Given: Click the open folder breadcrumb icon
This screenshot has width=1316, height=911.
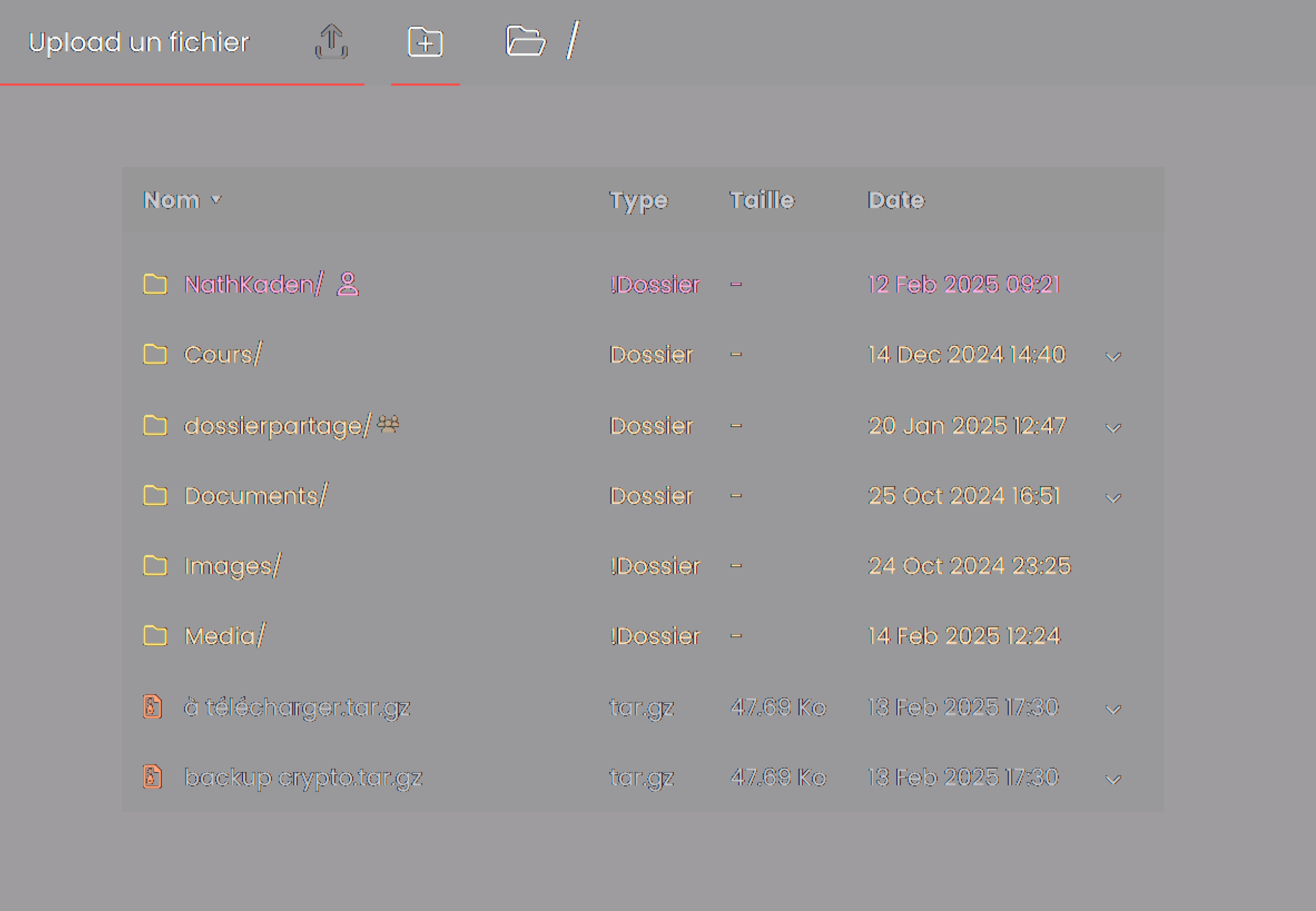Looking at the screenshot, I should (x=526, y=41).
